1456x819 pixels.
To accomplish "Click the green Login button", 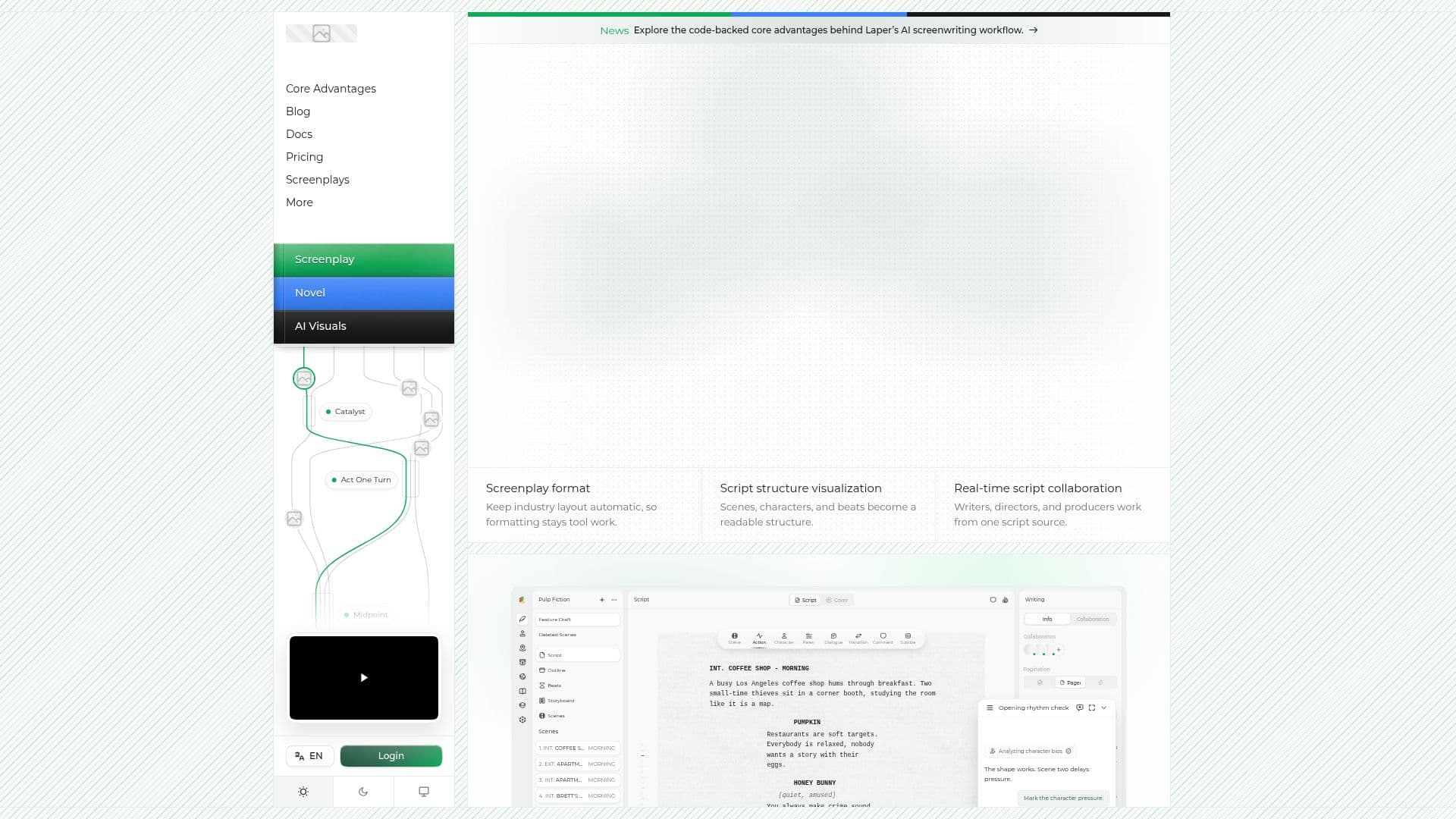I will click(x=391, y=756).
